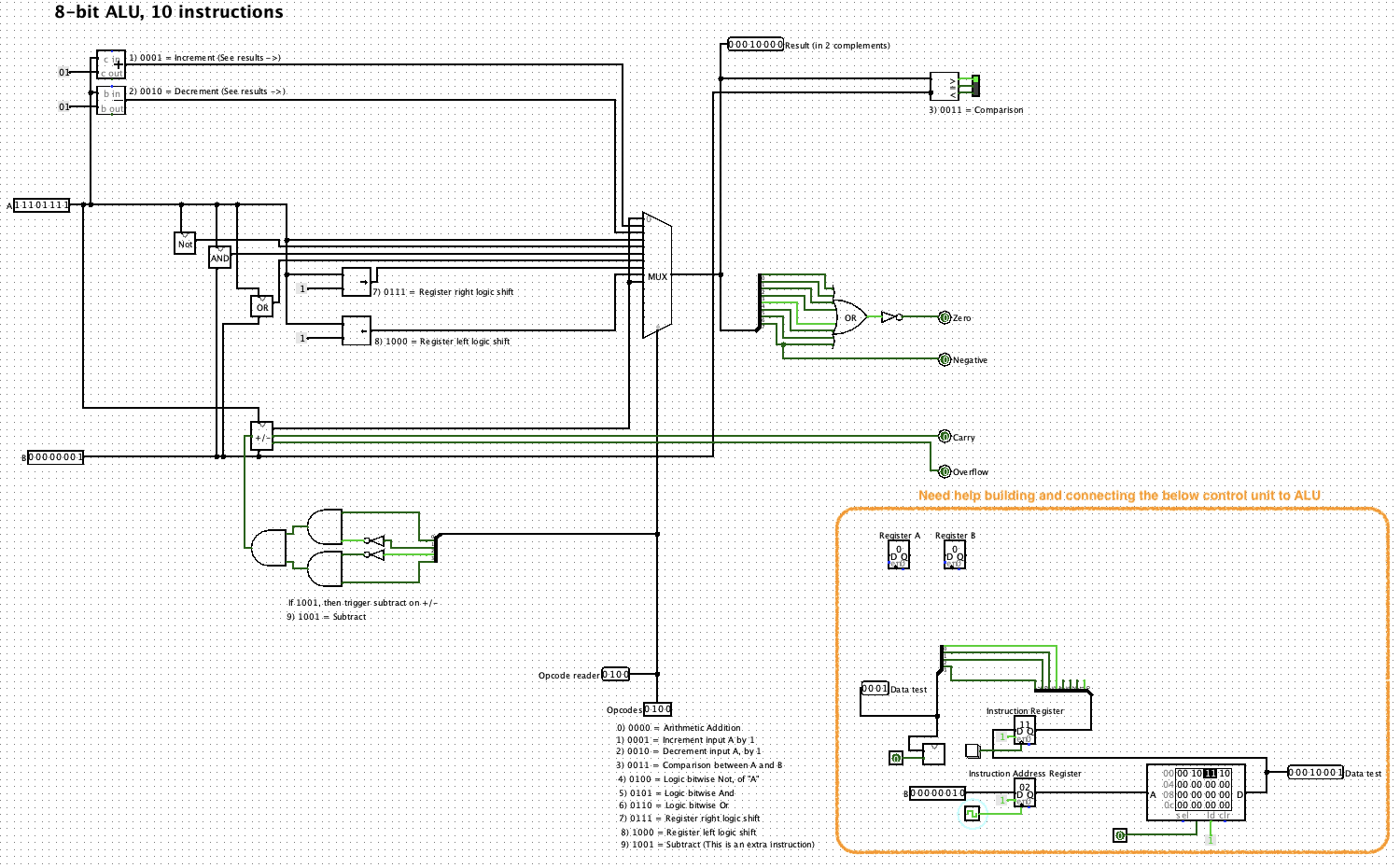
Task: Push the button next to the Instruction Register
Action: pos(972,749)
